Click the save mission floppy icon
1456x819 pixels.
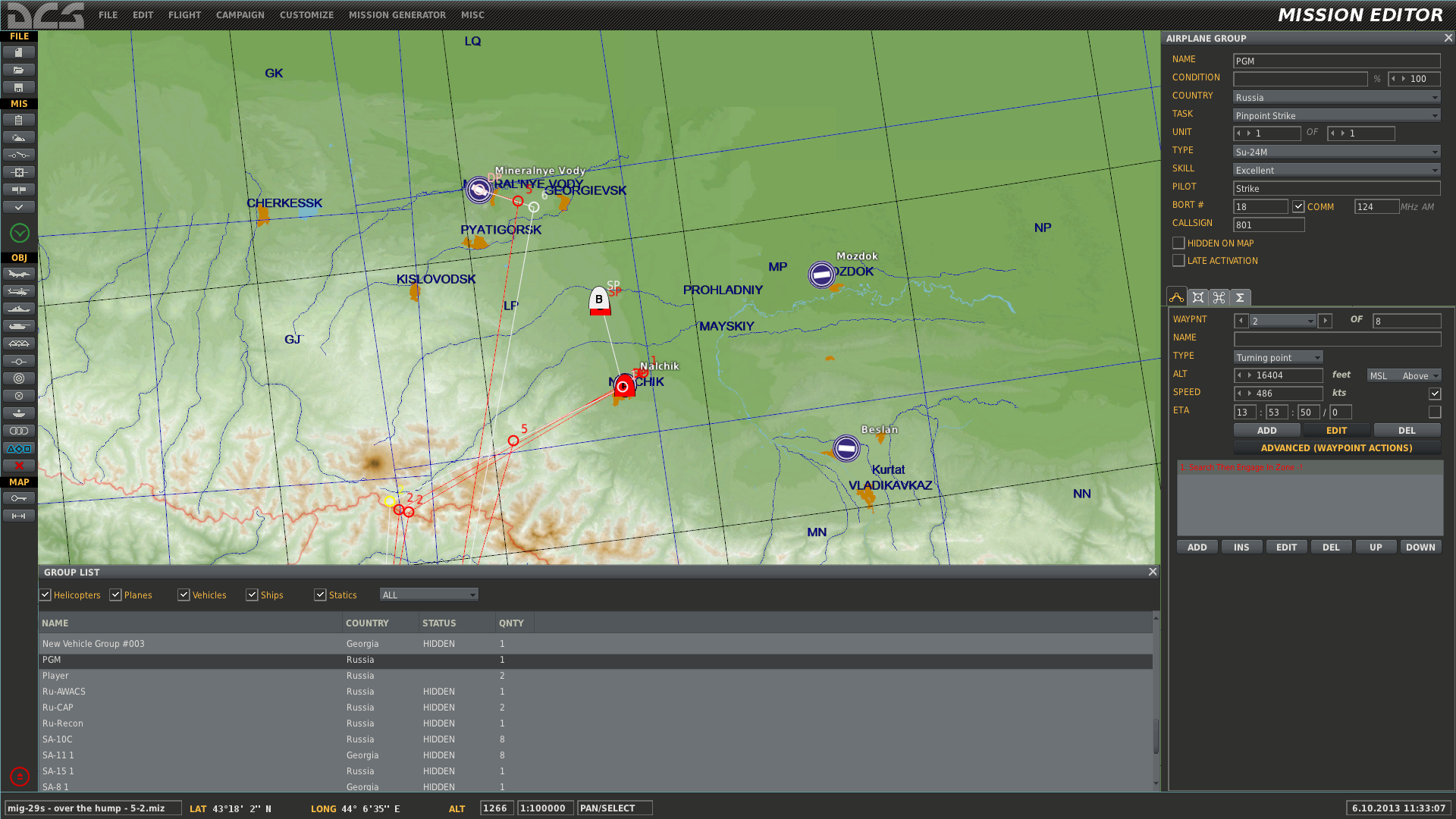pyautogui.click(x=19, y=87)
